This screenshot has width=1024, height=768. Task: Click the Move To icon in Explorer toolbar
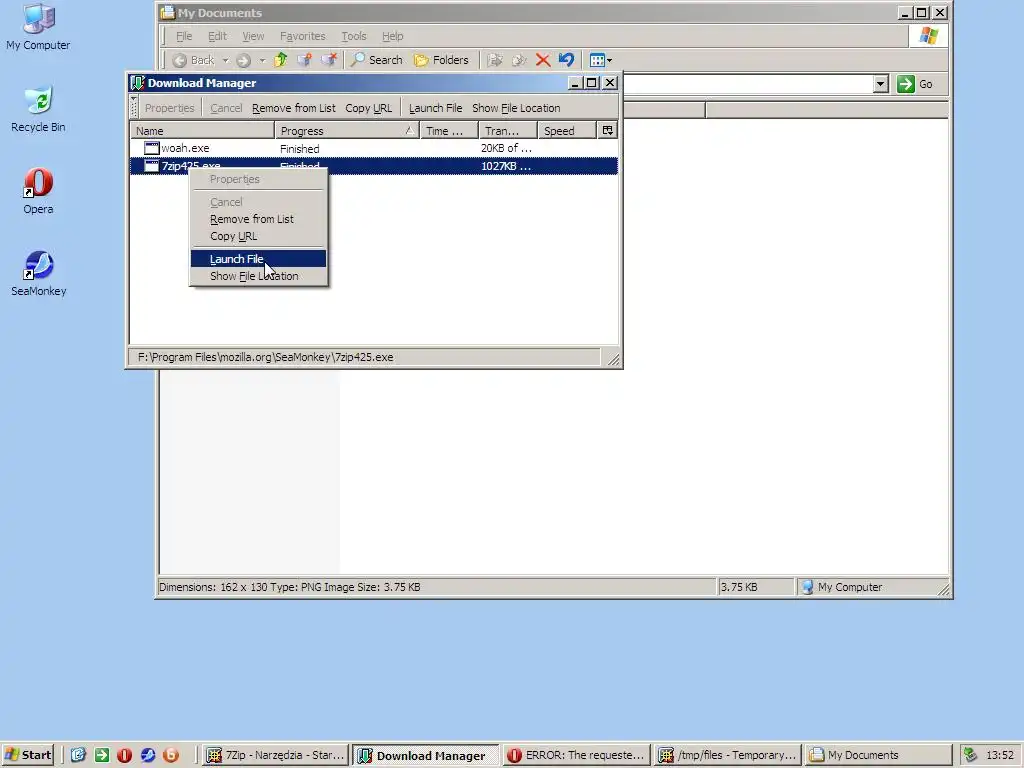[495, 60]
